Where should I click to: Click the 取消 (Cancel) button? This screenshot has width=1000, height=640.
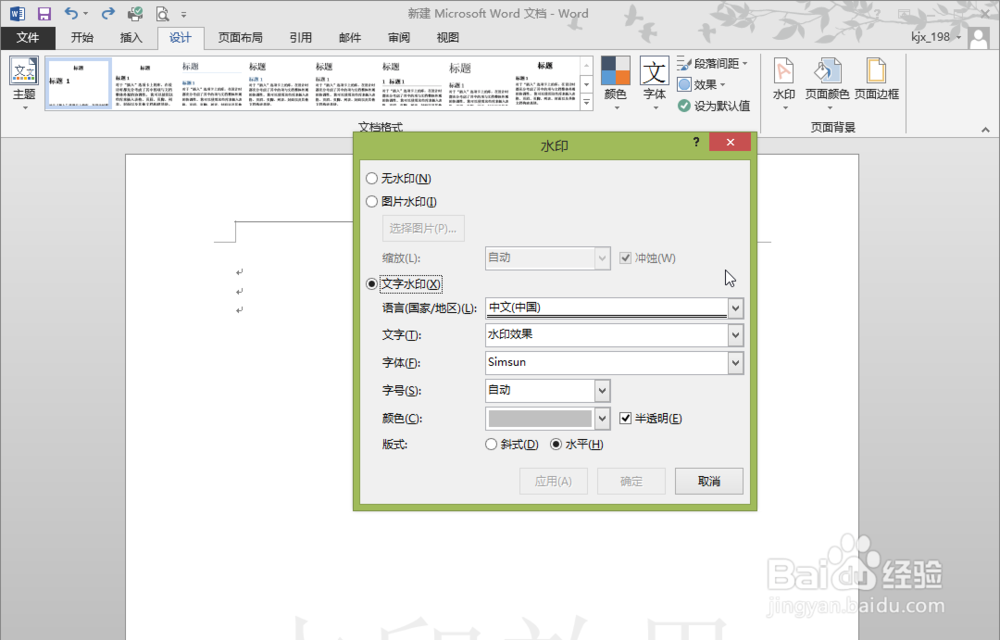709,481
